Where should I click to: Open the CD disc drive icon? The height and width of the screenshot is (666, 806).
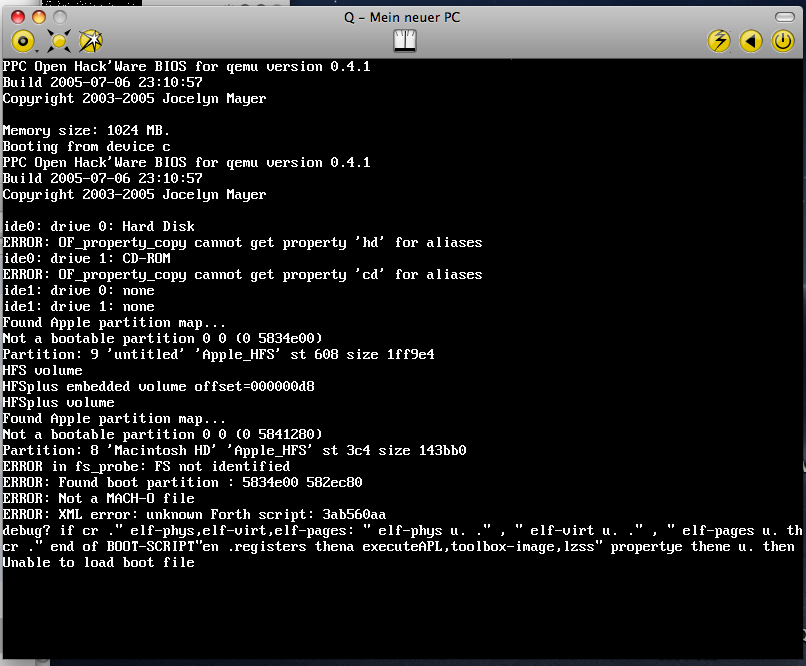[x=23, y=41]
